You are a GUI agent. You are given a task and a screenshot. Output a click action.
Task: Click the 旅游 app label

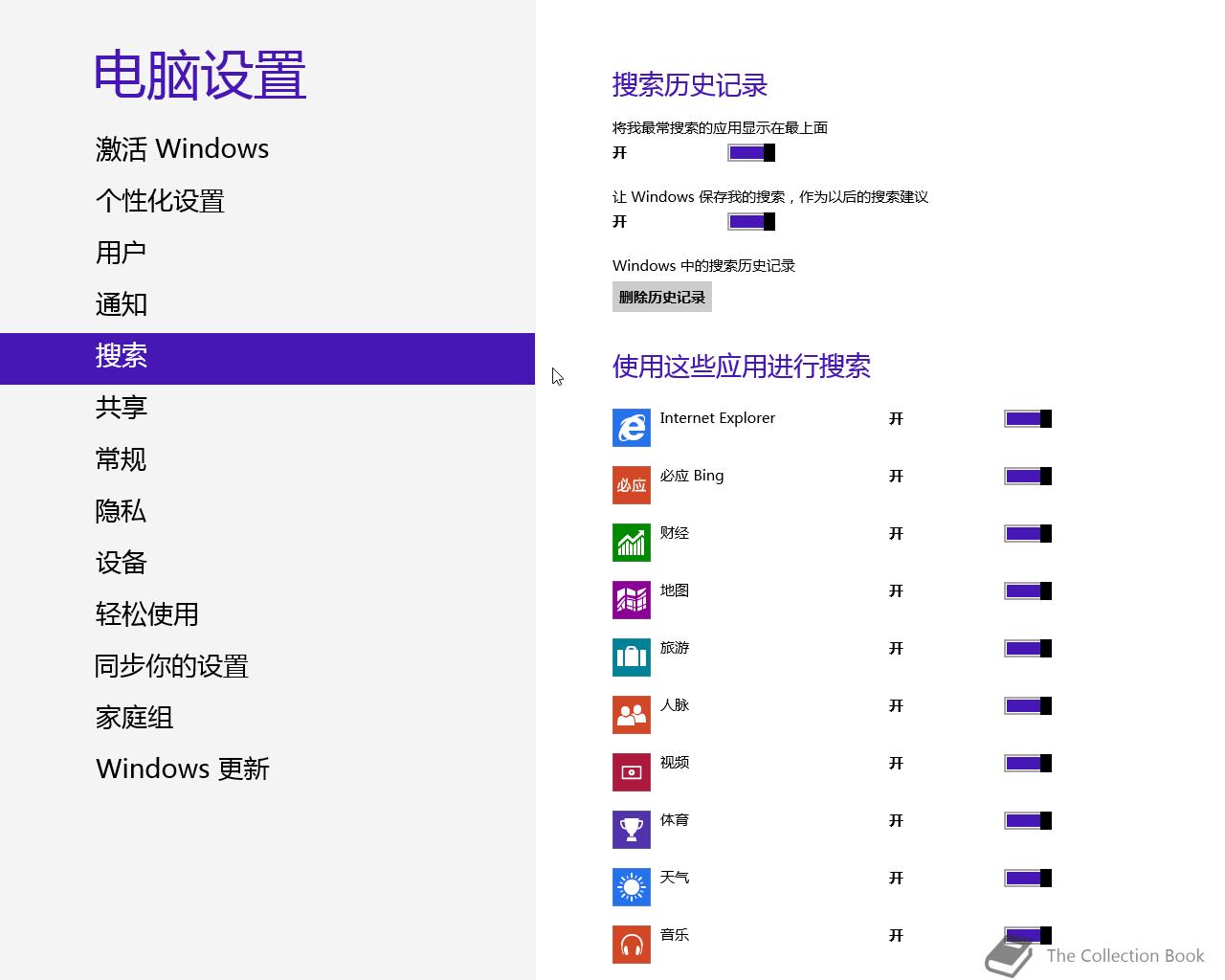point(675,648)
